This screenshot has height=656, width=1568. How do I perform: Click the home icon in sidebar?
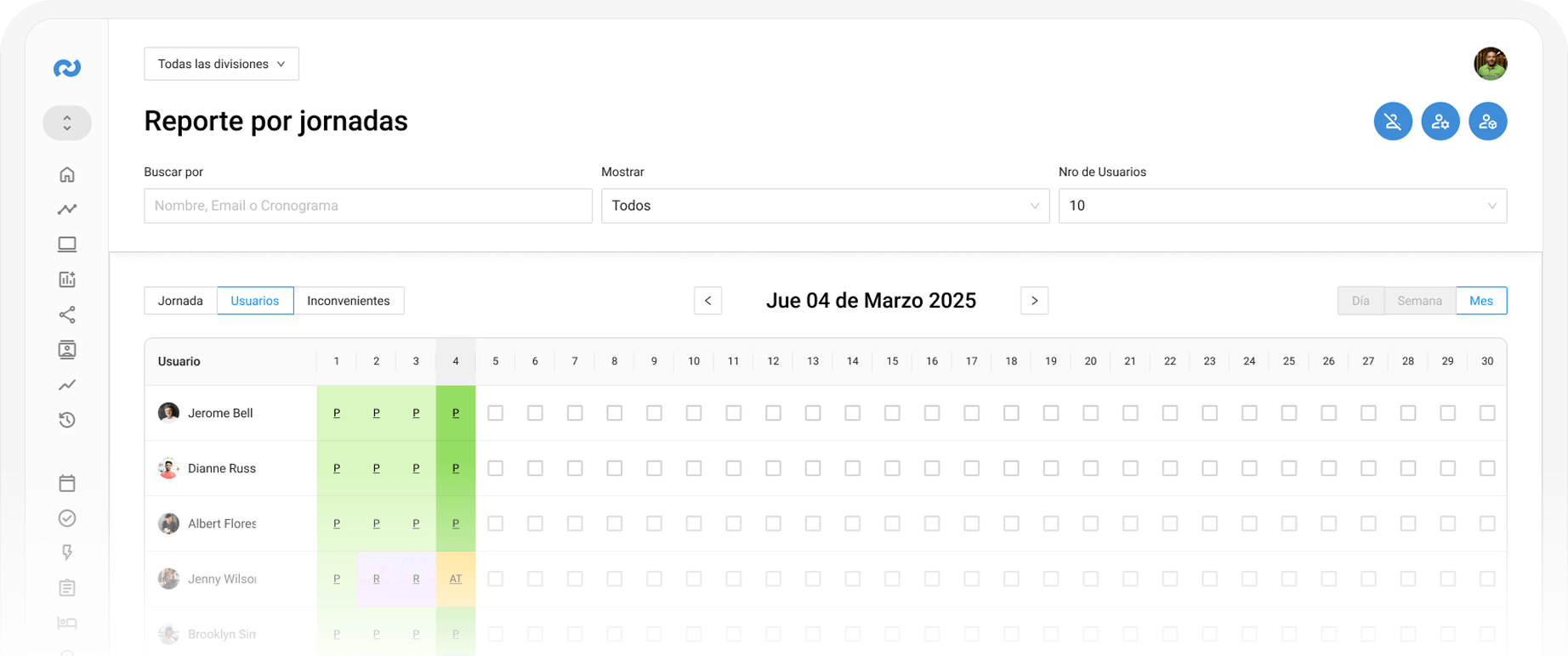(67, 174)
